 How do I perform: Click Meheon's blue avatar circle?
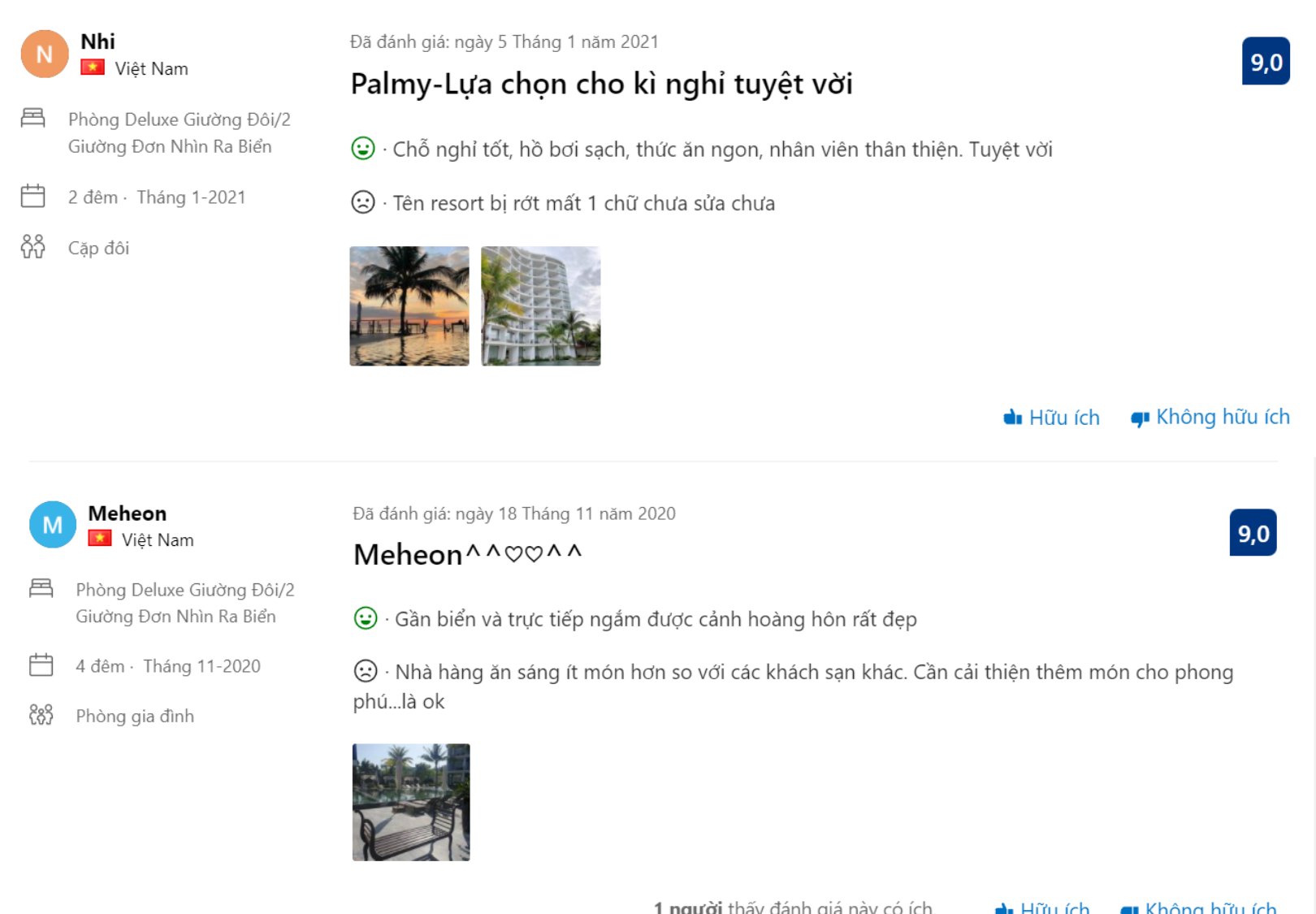click(x=53, y=525)
